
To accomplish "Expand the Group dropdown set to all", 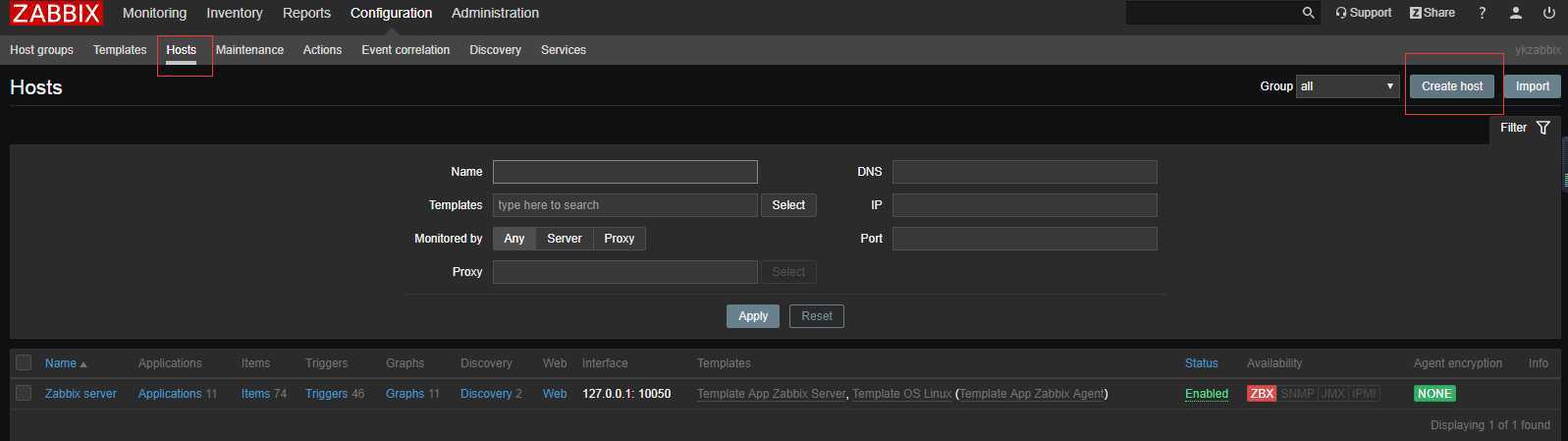I will point(1348,86).
